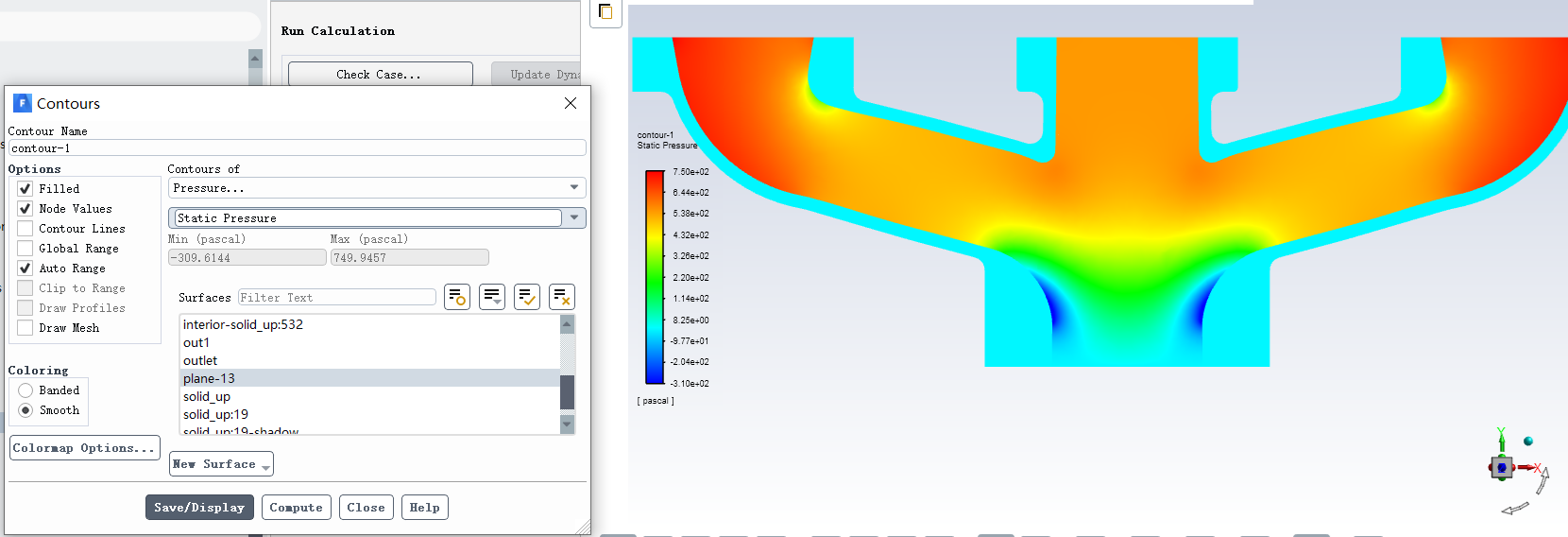This screenshot has width=1568, height=537.
Task: Disable Auto Range checkbox
Action: [x=26, y=268]
